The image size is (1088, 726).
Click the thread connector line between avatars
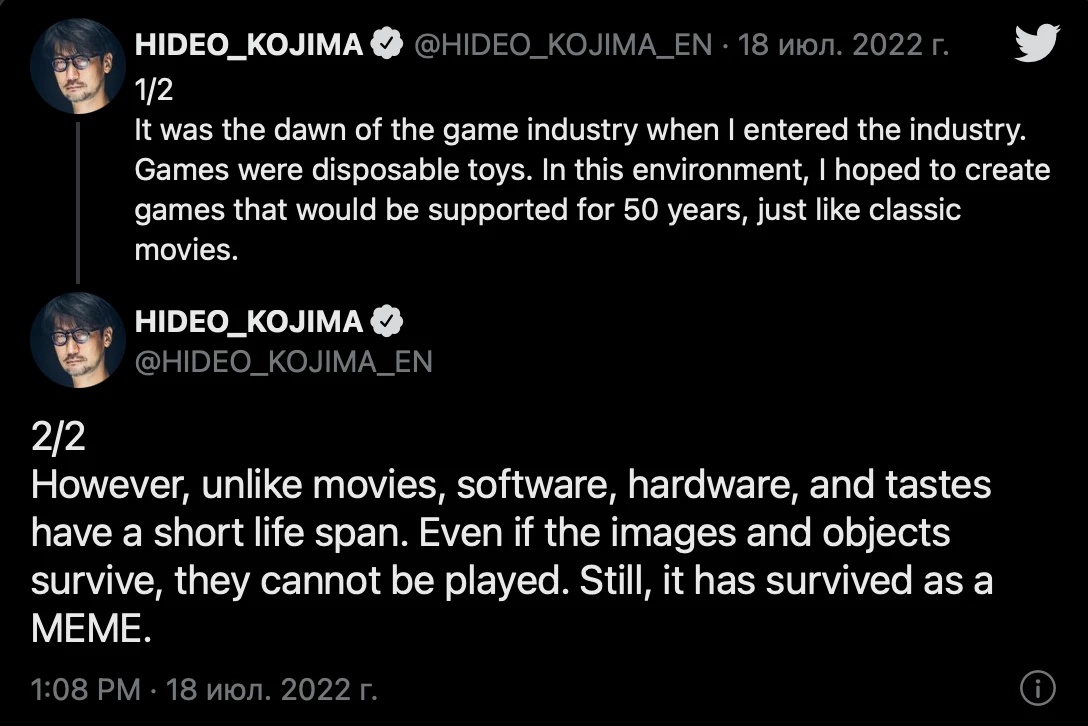pos(78,203)
